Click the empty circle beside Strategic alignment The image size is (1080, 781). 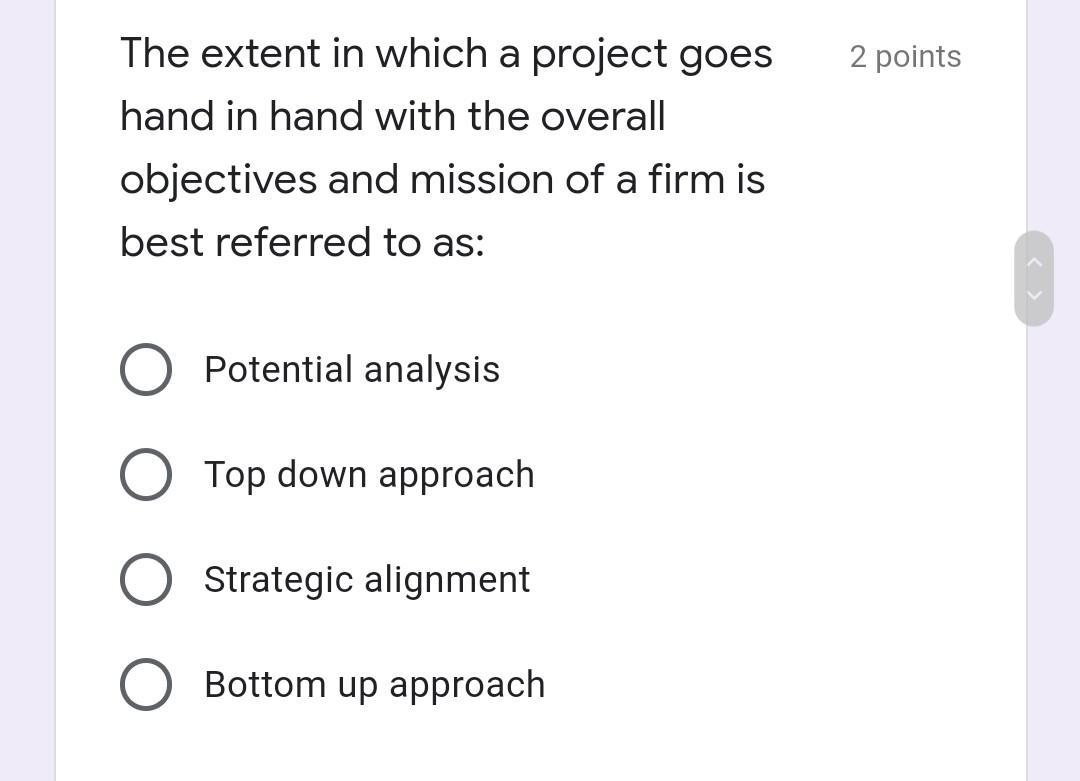tap(146, 579)
